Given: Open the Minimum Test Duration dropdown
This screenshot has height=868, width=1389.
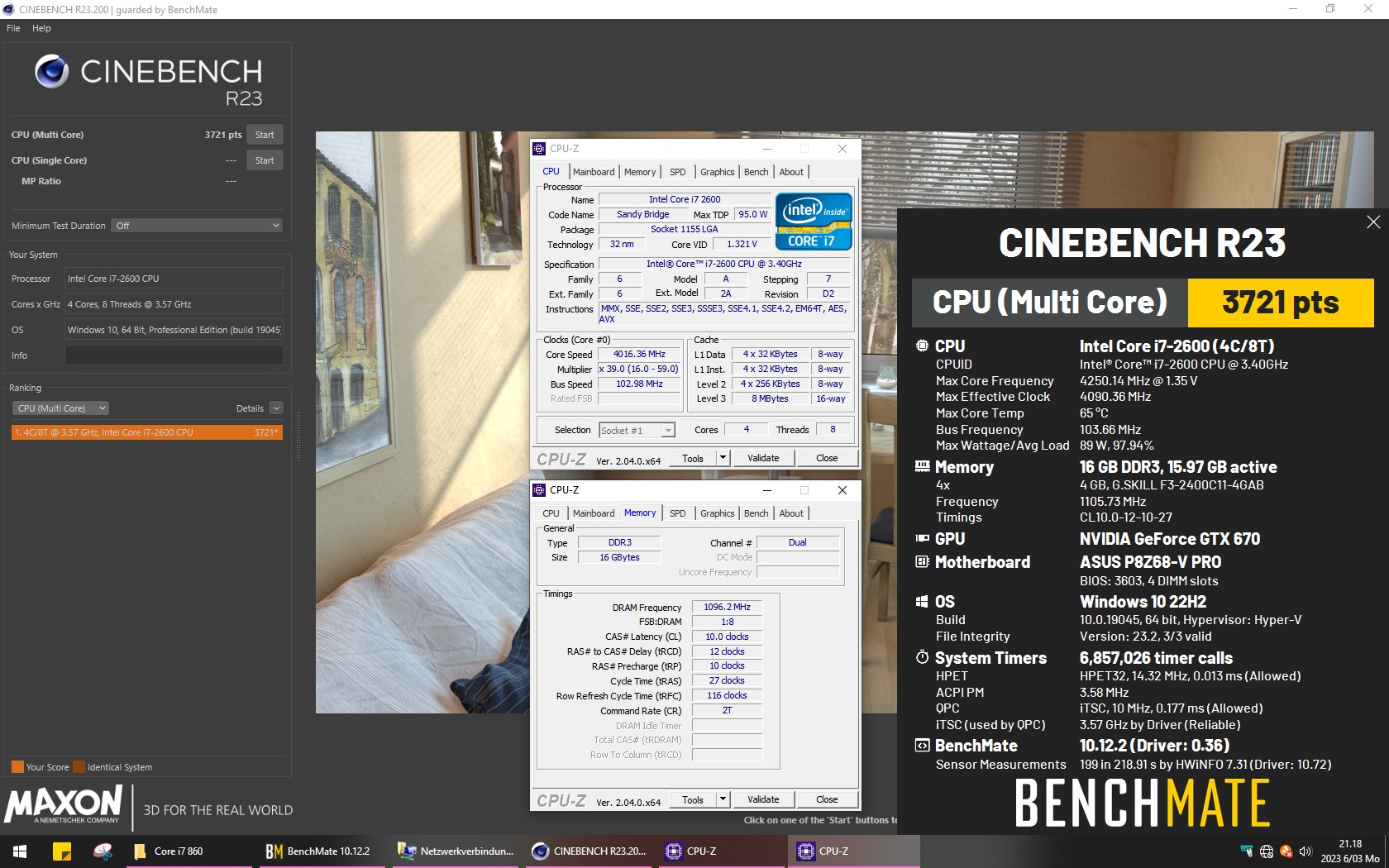Looking at the screenshot, I should pos(197,226).
